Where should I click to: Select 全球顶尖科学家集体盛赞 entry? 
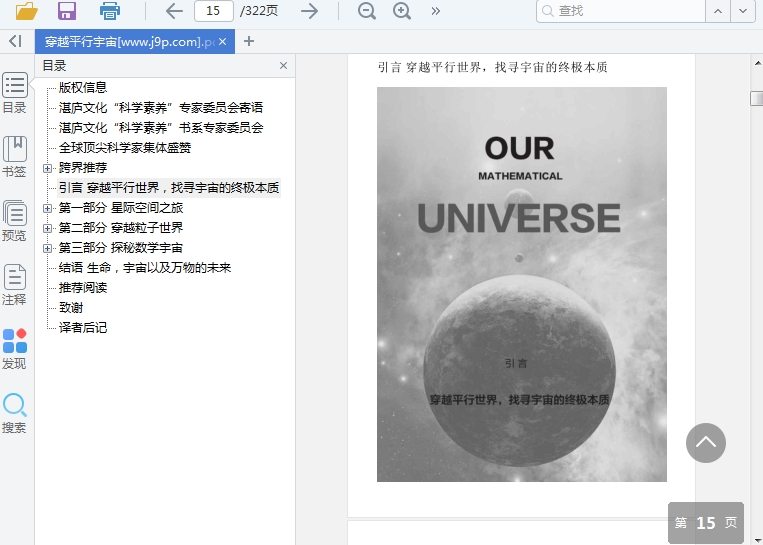click(125, 147)
